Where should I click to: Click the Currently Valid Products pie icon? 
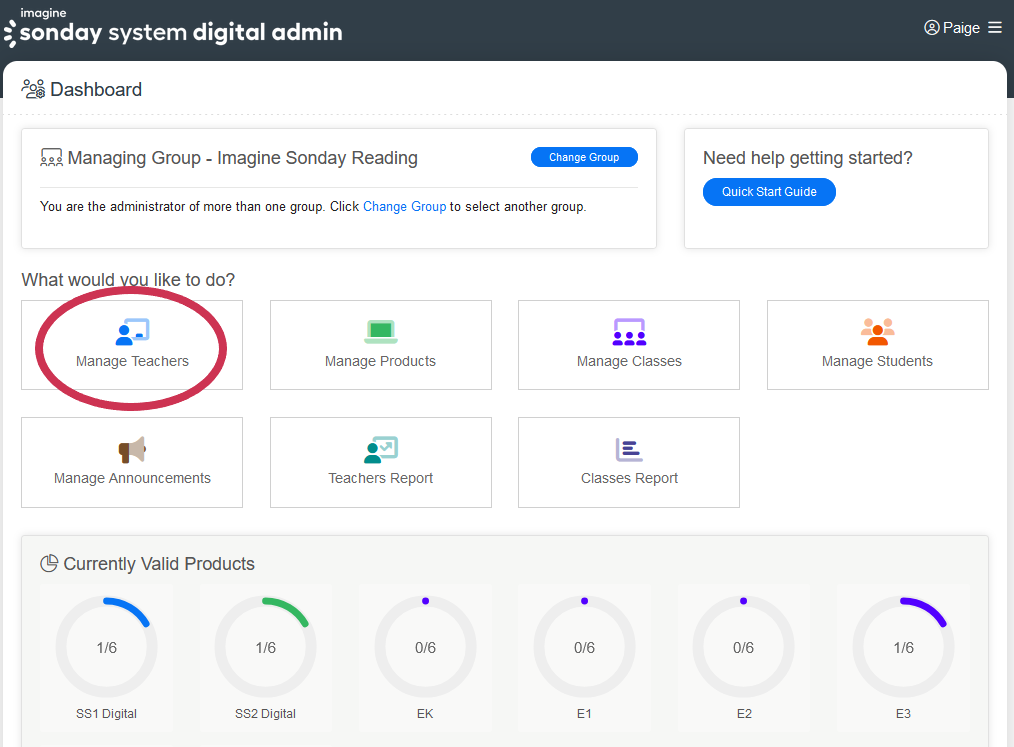[x=49, y=564]
